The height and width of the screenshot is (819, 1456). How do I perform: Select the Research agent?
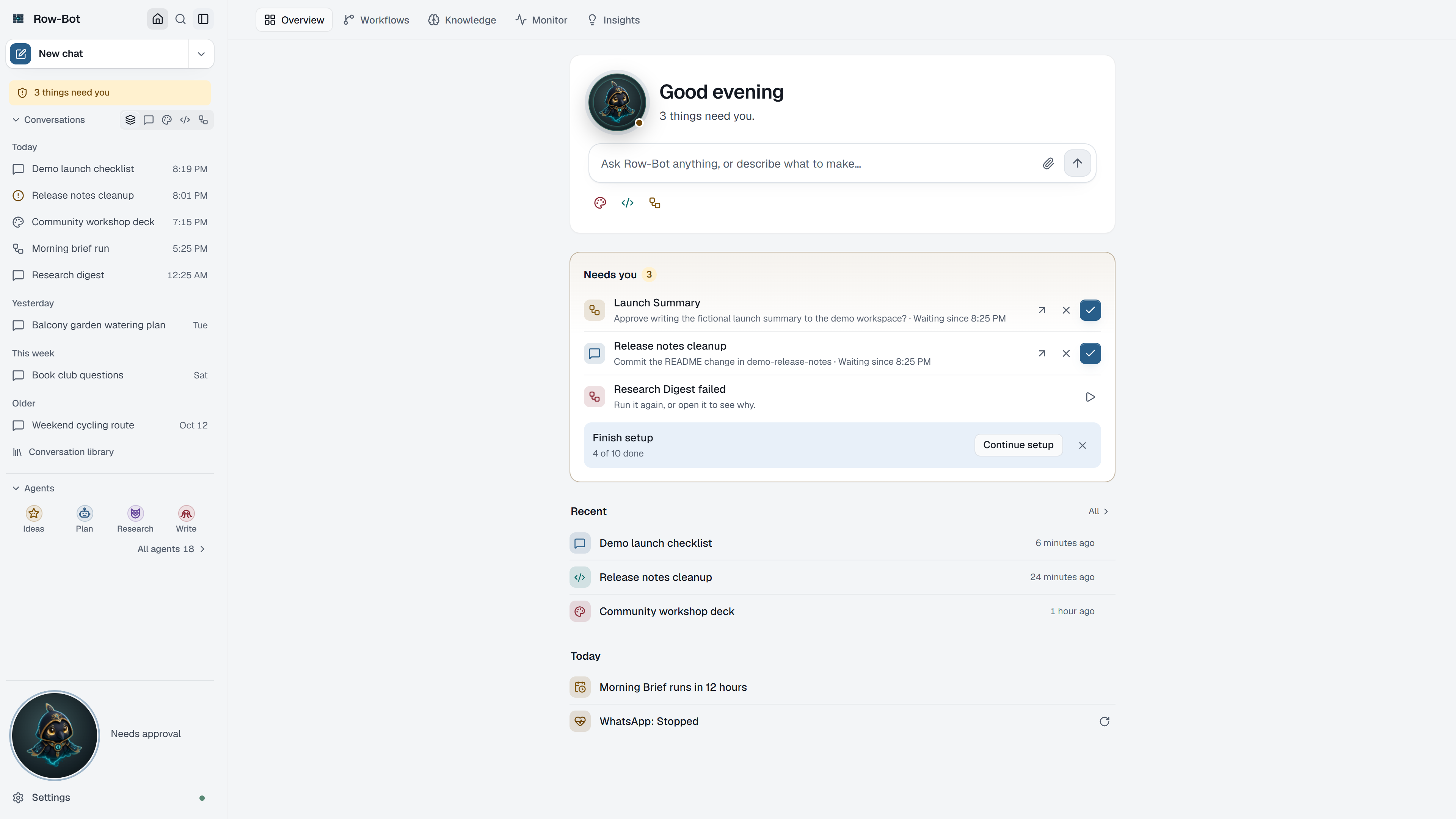click(135, 519)
